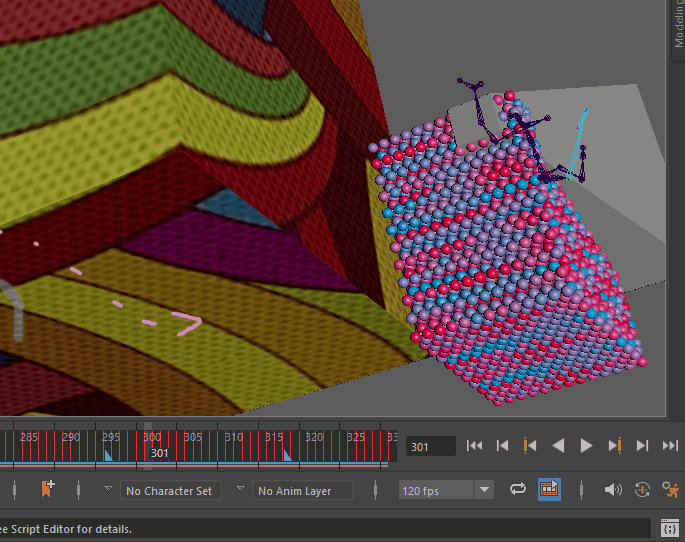
Task: Step back one frame
Action: pos(503,446)
